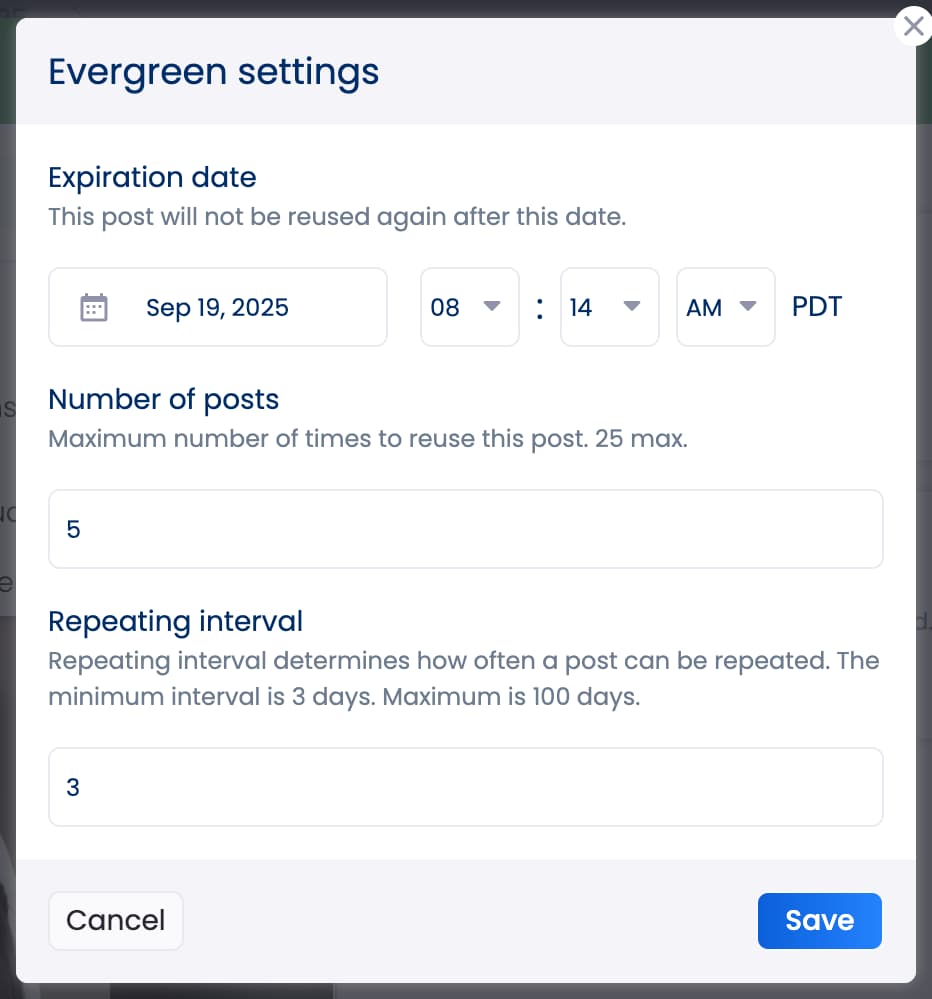Click the minutes dropdown chevron arrow
The width and height of the screenshot is (932, 999).
634,307
